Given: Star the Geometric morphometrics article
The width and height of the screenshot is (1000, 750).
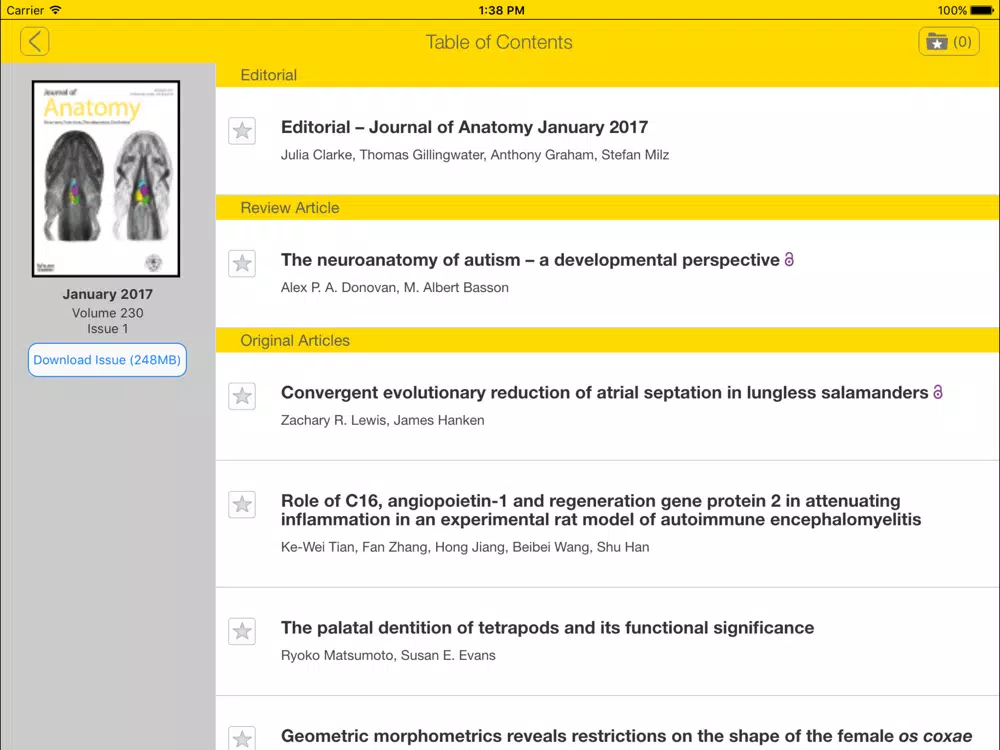Looking at the screenshot, I should 242,739.
